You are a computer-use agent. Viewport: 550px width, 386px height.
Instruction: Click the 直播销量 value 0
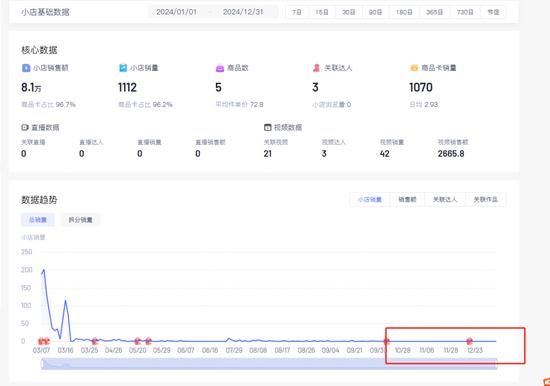click(x=140, y=154)
